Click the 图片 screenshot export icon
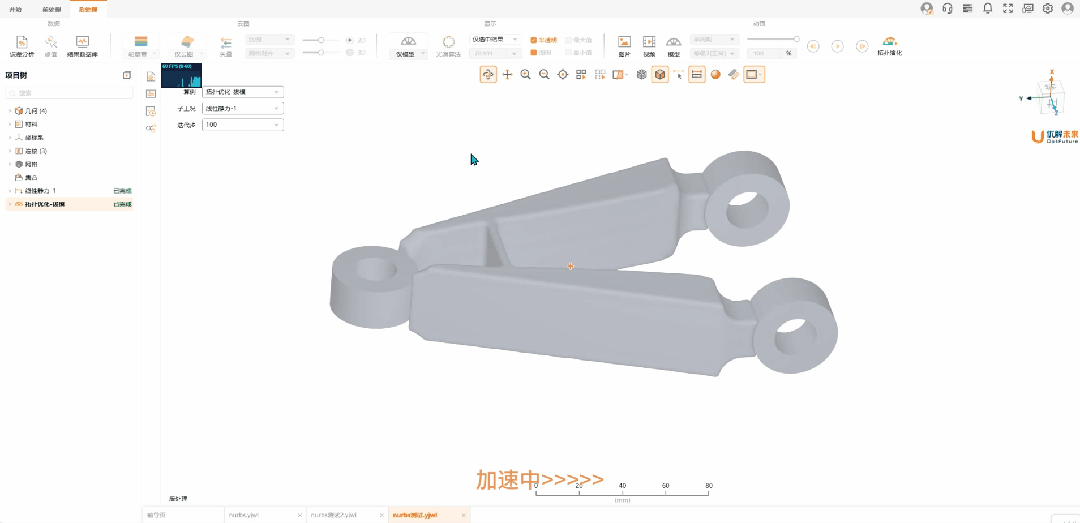Image resolution: width=1080 pixels, height=523 pixels. 624,43
